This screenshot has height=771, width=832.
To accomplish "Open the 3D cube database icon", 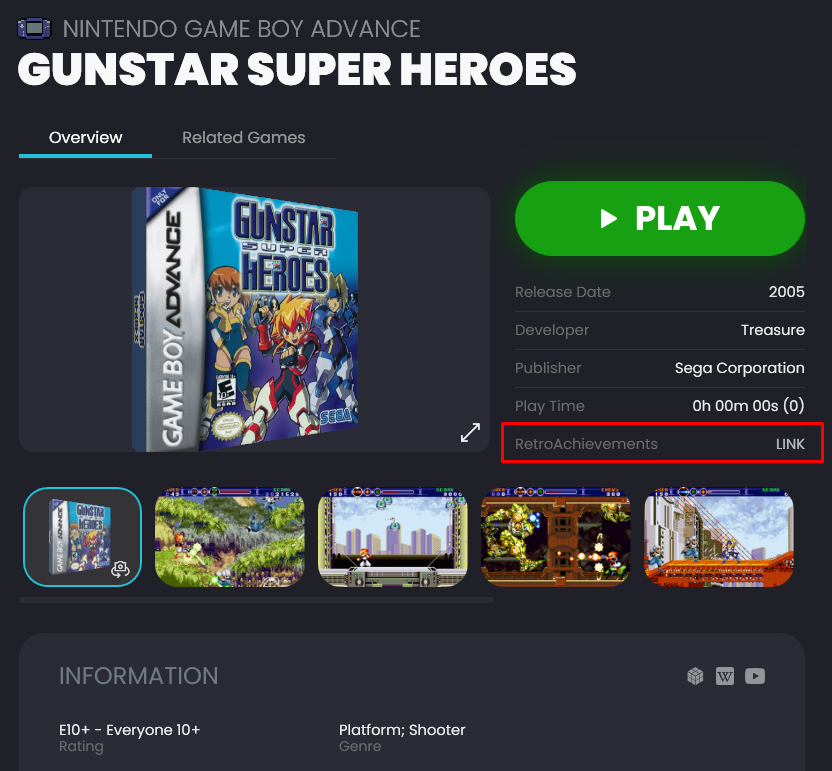I will 695,676.
